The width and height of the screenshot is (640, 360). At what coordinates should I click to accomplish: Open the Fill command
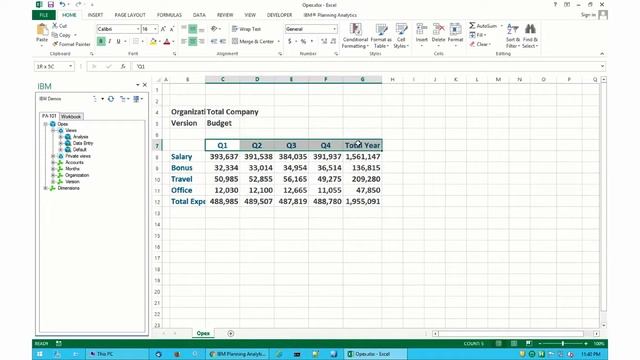[x=478, y=35]
